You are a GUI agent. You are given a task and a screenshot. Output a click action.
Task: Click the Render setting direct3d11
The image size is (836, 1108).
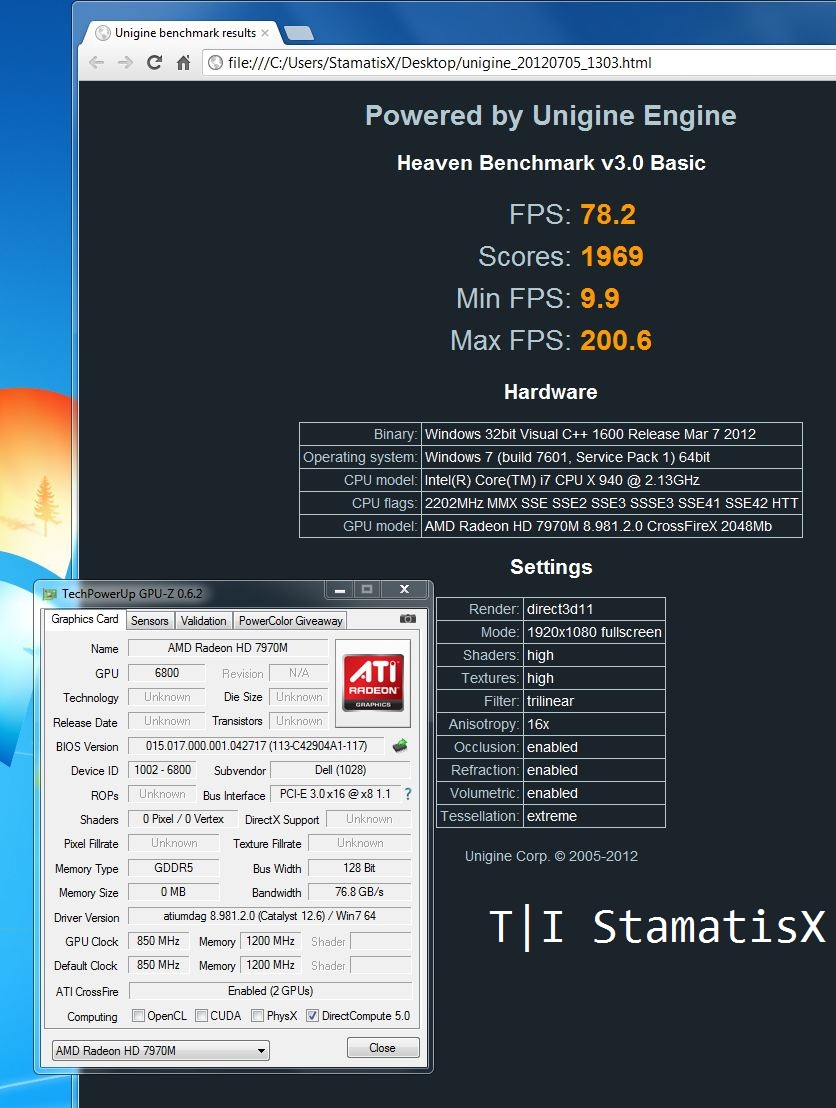coord(594,609)
